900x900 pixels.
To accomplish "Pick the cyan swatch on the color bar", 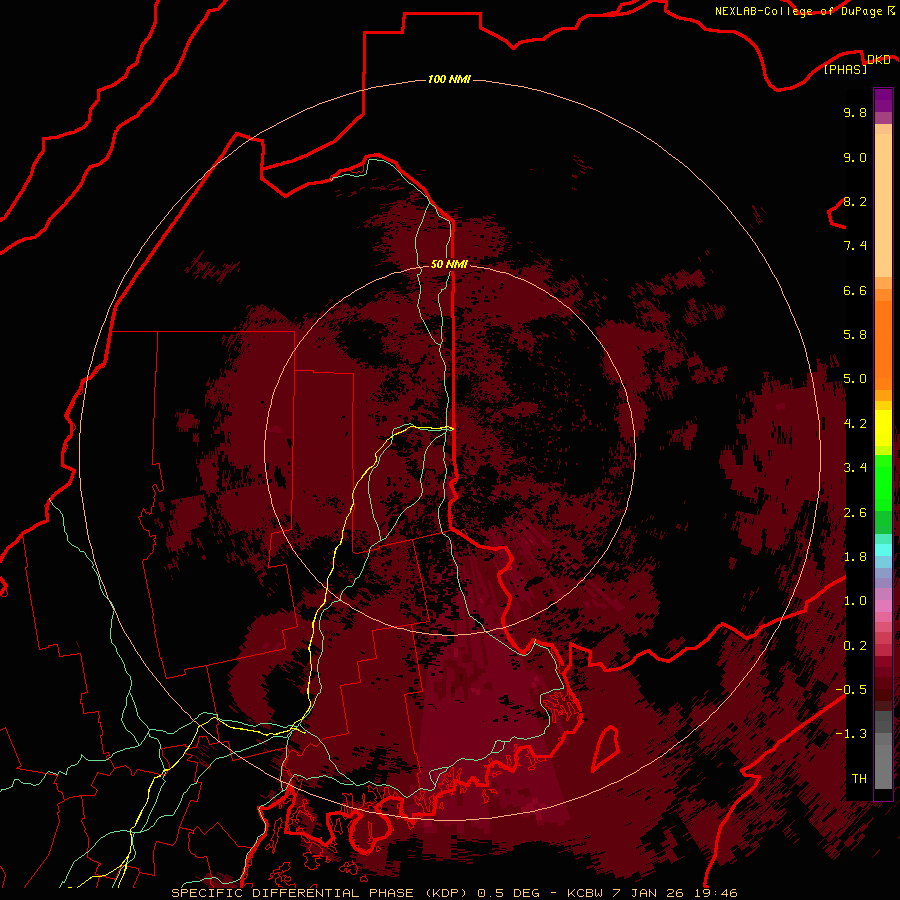I will click(883, 550).
